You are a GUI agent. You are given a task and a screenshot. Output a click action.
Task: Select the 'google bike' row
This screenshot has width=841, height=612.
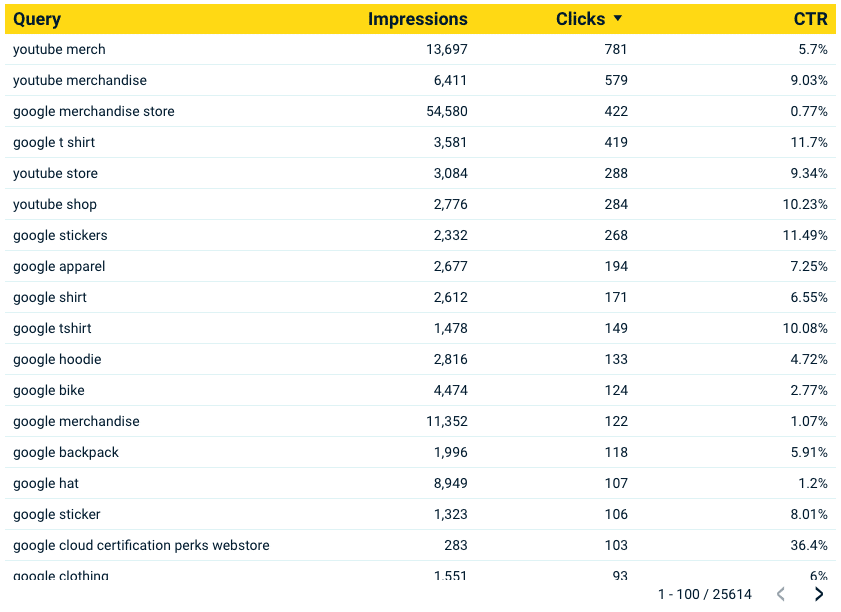[x=49, y=391]
